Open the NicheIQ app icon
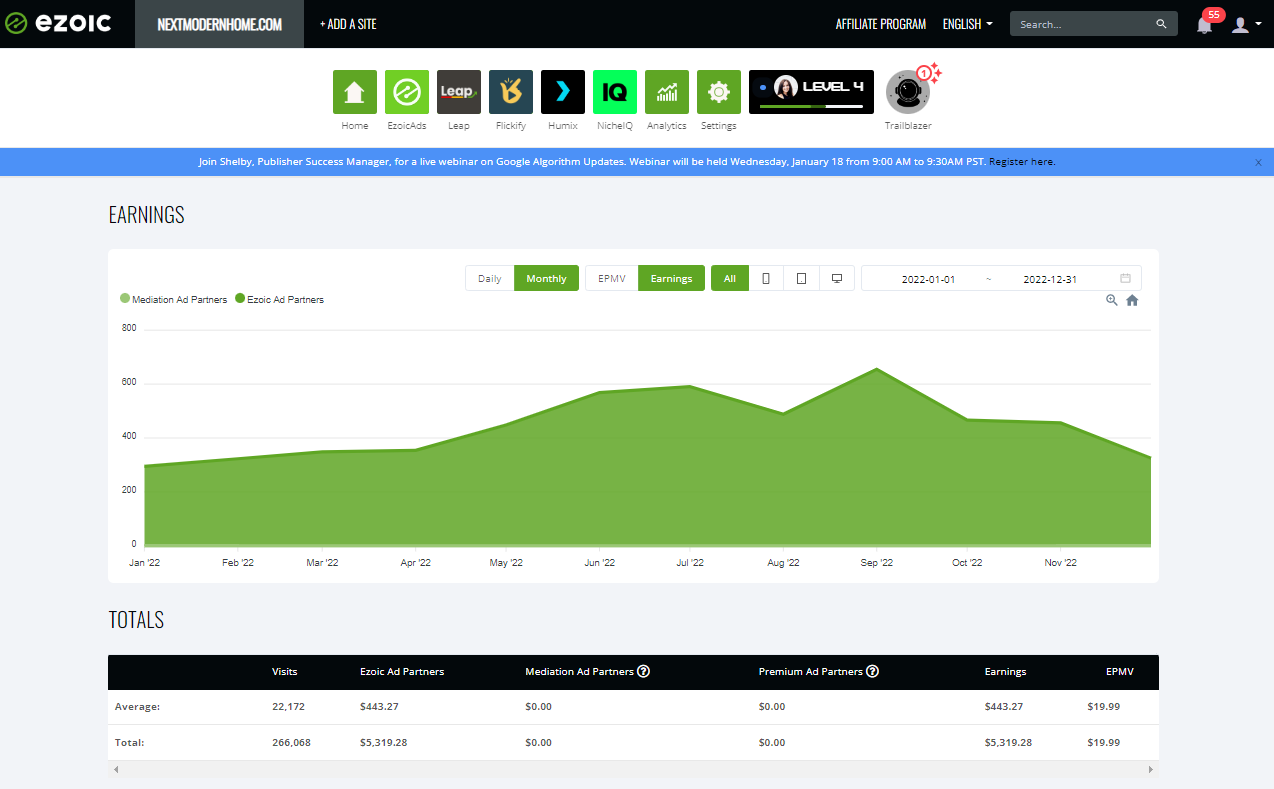The height and width of the screenshot is (789, 1274). click(615, 92)
